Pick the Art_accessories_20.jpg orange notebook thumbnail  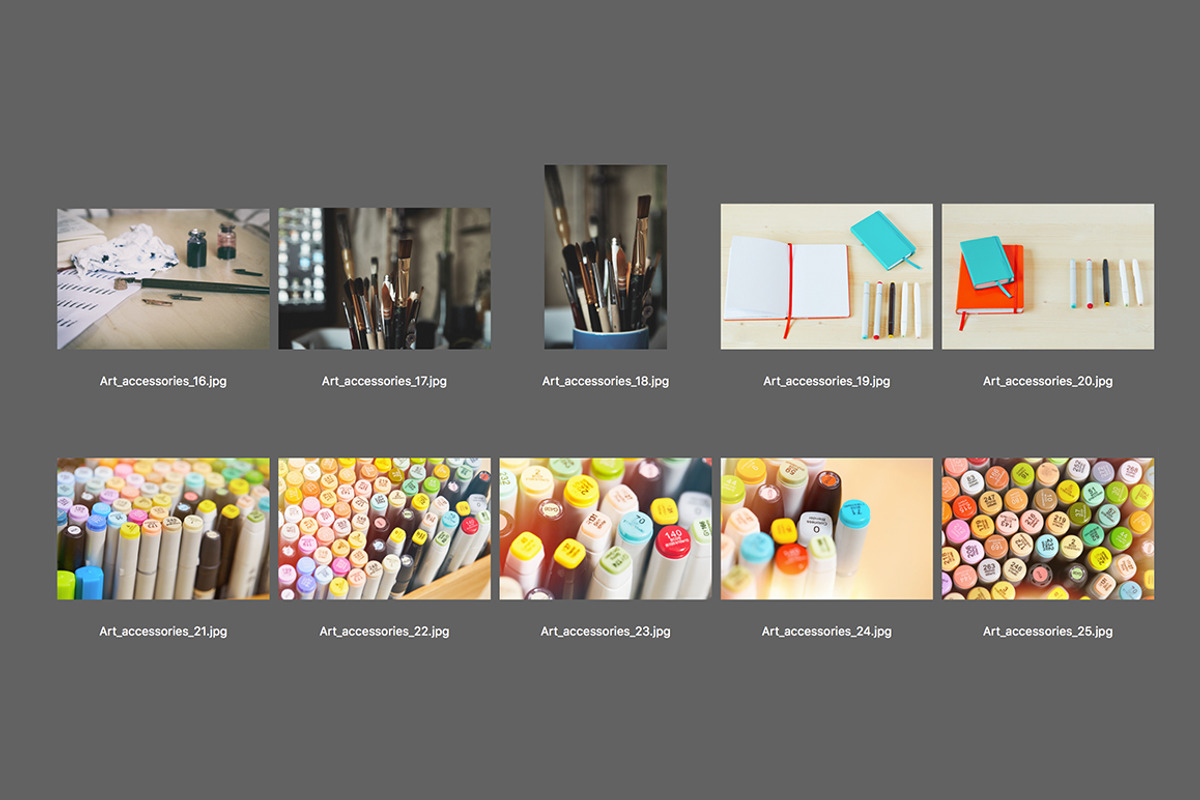click(1048, 277)
